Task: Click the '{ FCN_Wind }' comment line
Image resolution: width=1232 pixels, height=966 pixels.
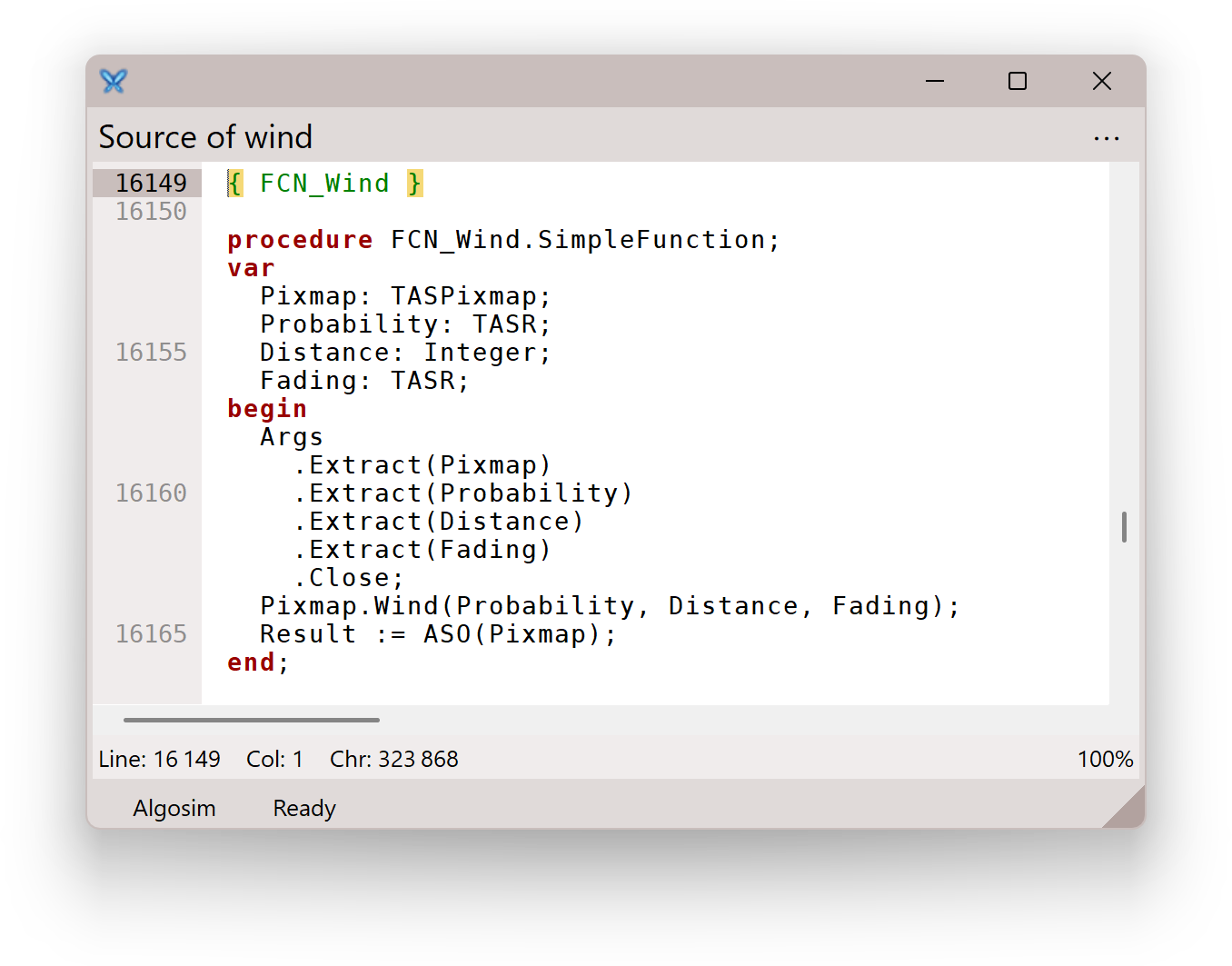Action: click(324, 184)
